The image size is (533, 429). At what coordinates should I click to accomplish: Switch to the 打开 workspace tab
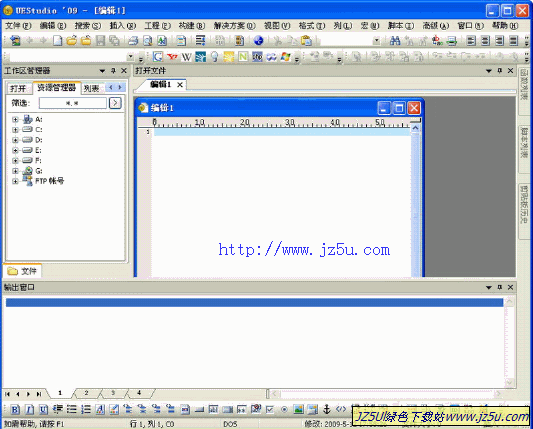[x=18, y=89]
